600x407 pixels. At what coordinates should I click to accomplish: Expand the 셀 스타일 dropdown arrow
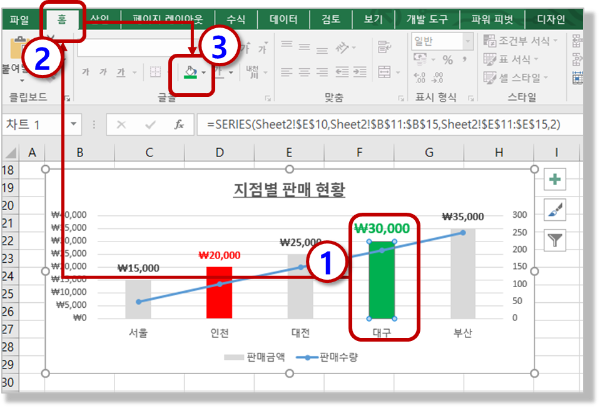click(546, 78)
